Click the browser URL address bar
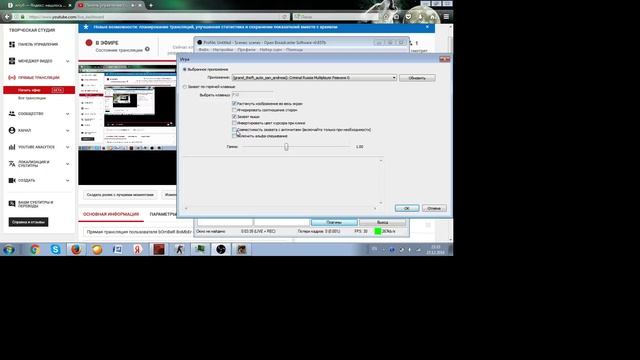The height and width of the screenshot is (360, 640). coord(151,17)
